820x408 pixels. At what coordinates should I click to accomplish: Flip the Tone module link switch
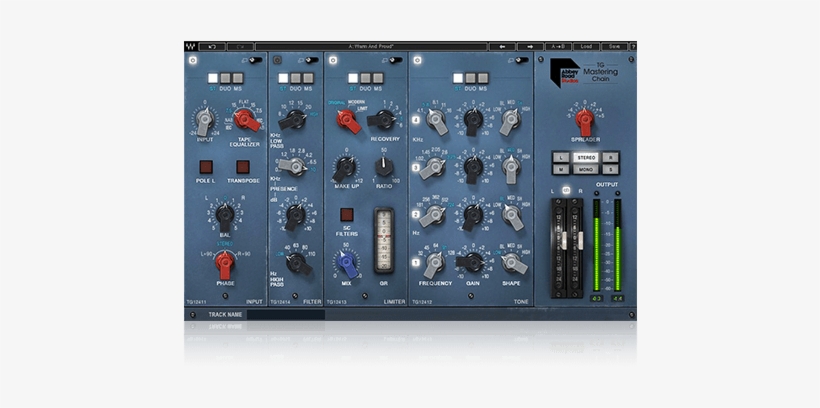522,60
